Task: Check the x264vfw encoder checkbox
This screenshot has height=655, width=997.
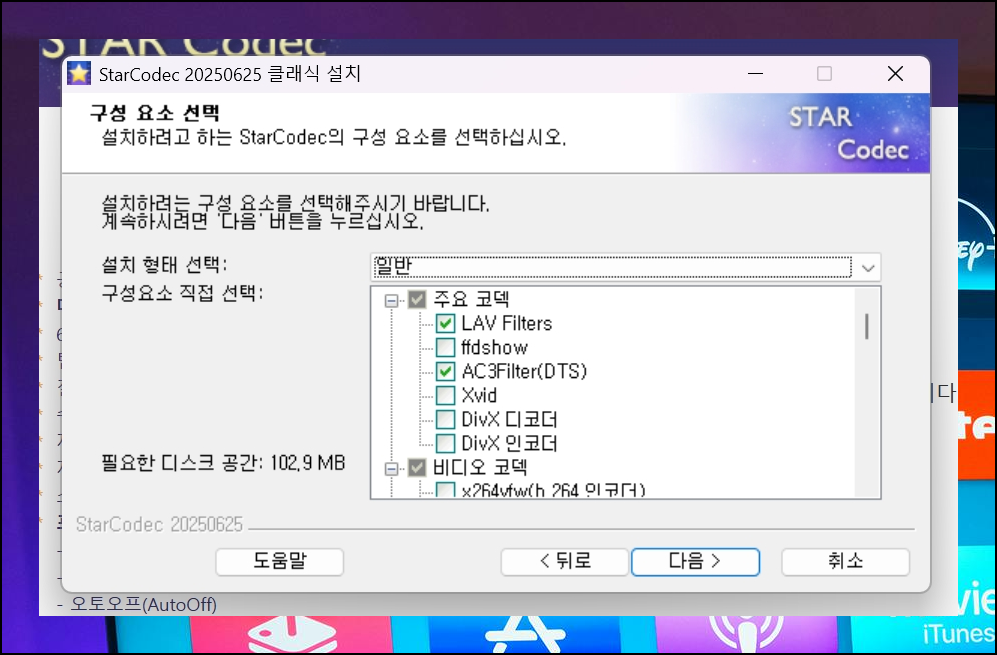Action: (445, 490)
